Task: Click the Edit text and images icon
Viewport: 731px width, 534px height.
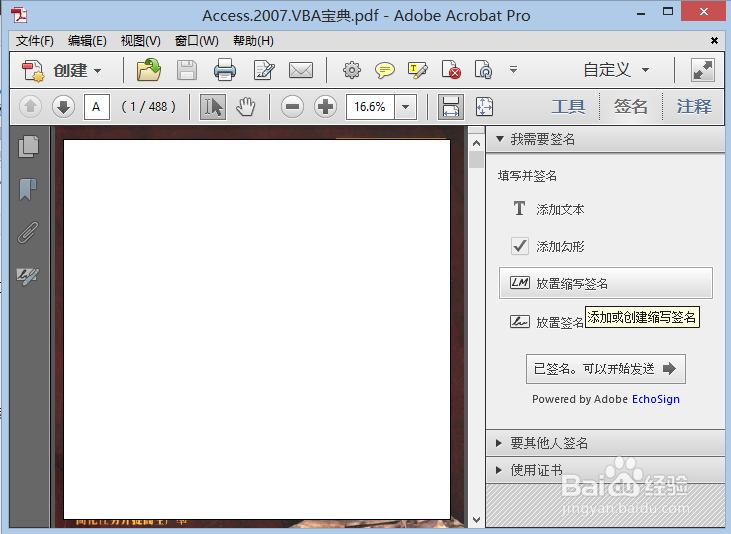Action: [x=264, y=70]
